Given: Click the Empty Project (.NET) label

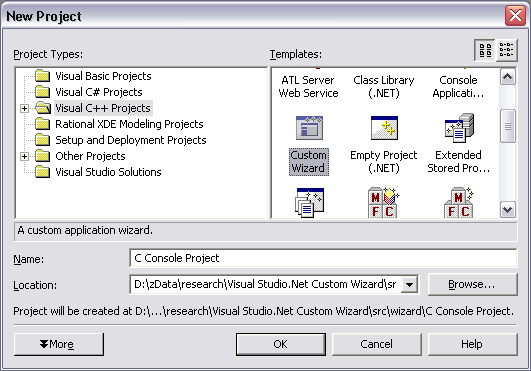Looking at the screenshot, I should [x=384, y=161].
